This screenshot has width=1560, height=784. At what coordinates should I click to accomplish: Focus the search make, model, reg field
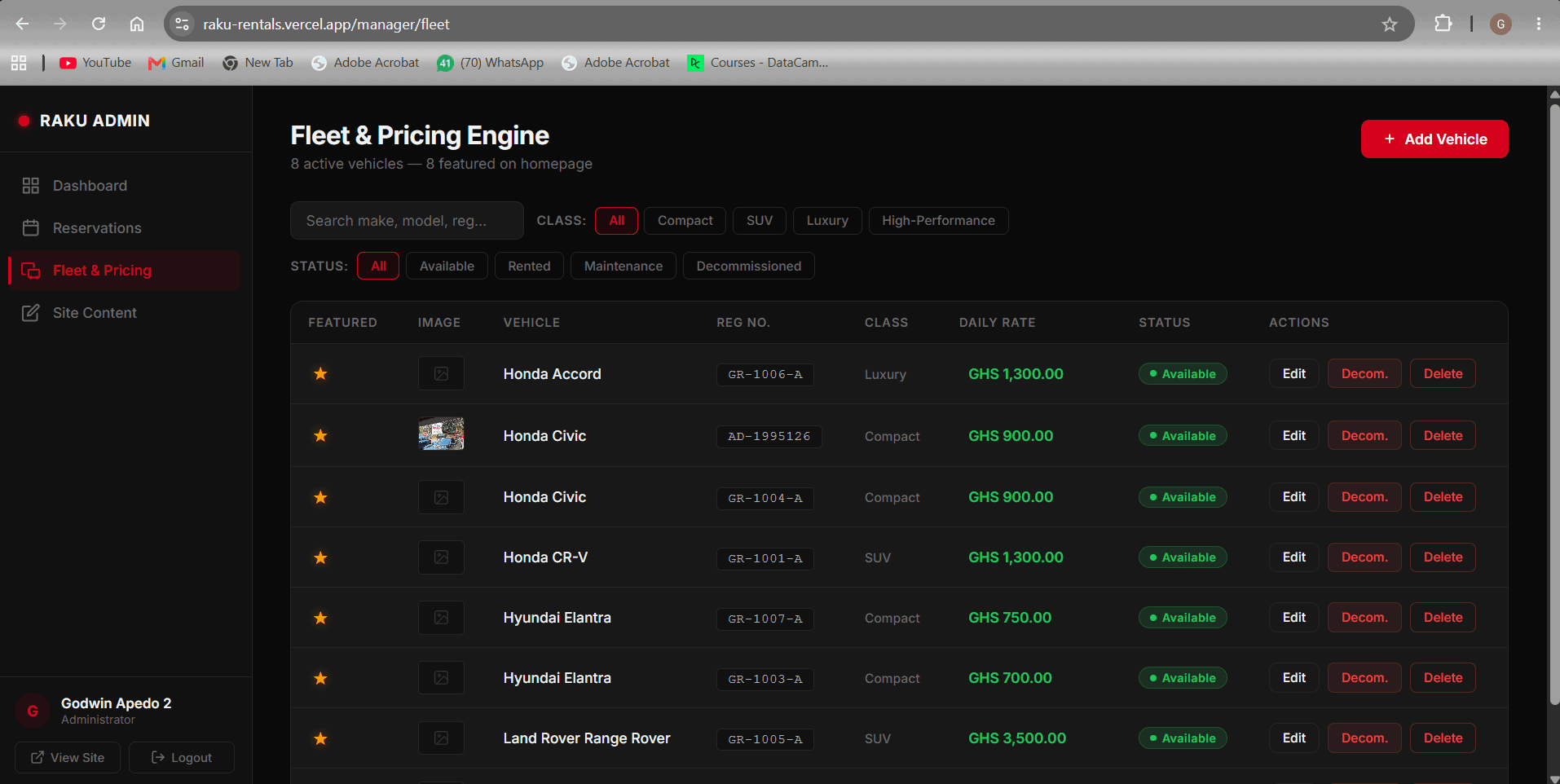(x=407, y=221)
